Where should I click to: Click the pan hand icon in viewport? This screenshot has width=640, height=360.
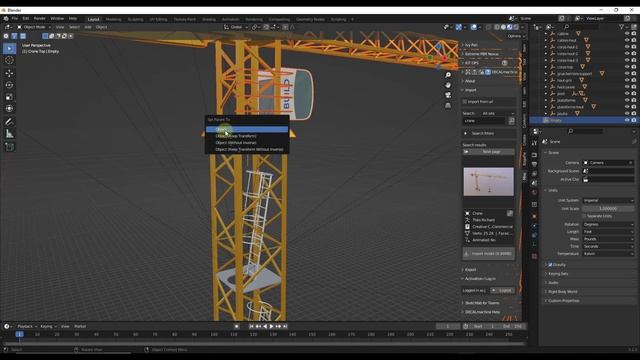click(448, 85)
